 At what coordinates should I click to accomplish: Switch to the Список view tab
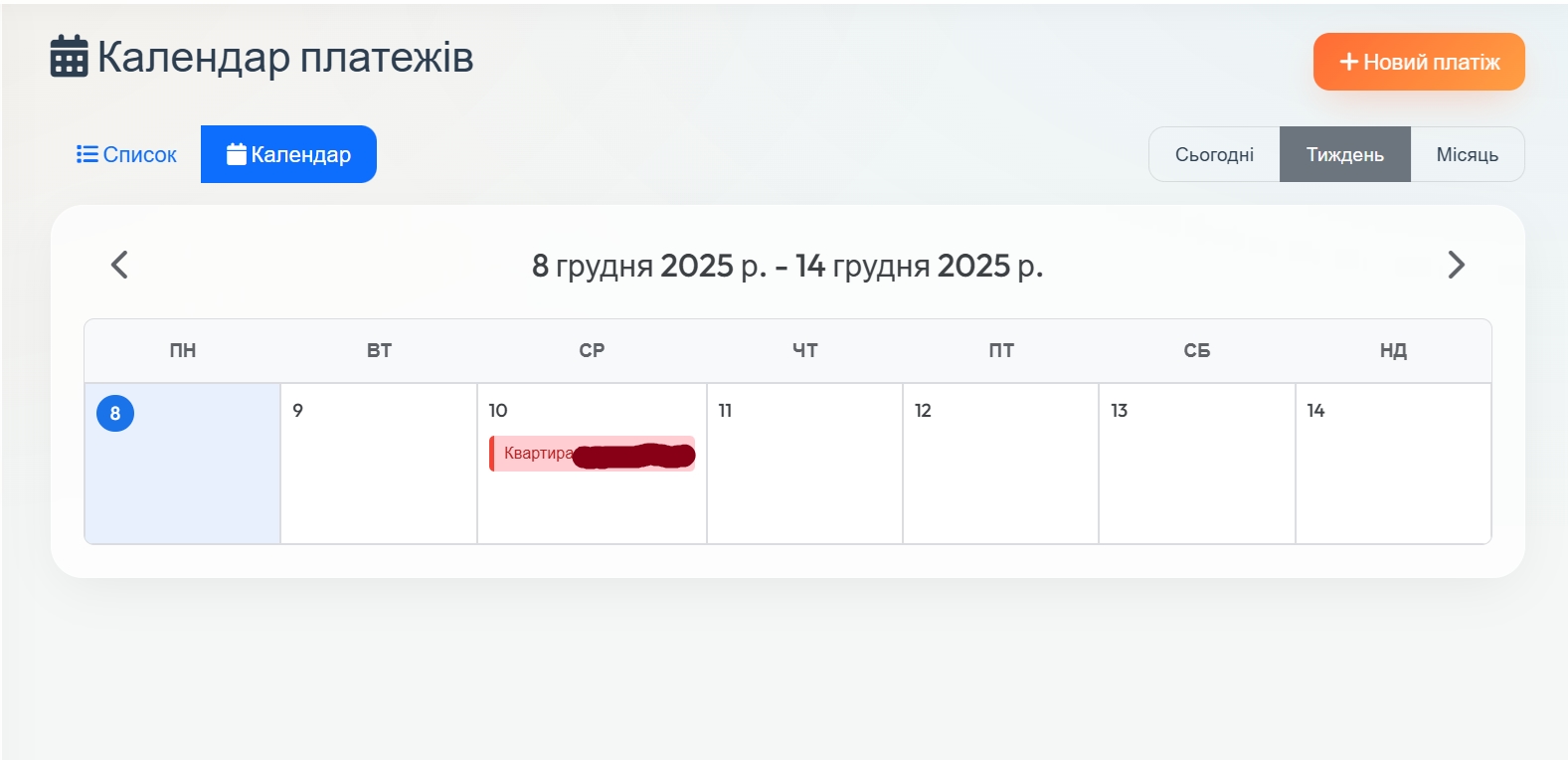[x=127, y=154]
